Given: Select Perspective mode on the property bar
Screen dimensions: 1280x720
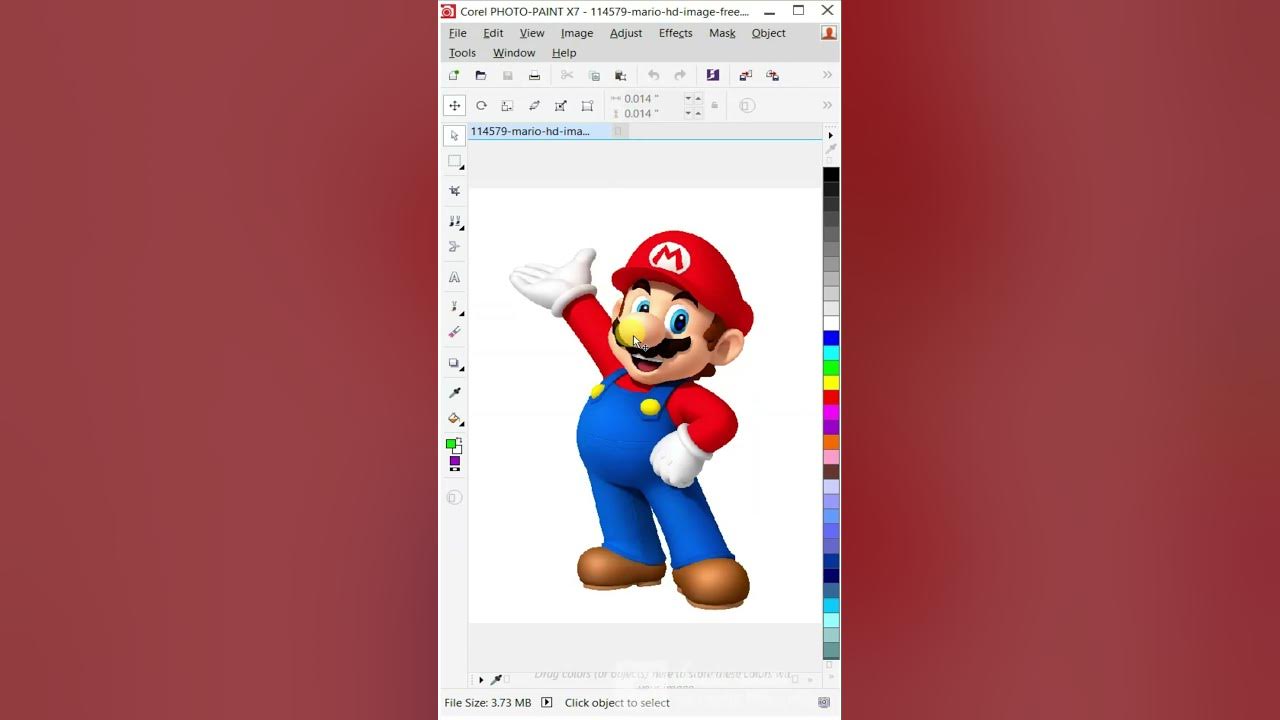Looking at the screenshot, I should 587,105.
